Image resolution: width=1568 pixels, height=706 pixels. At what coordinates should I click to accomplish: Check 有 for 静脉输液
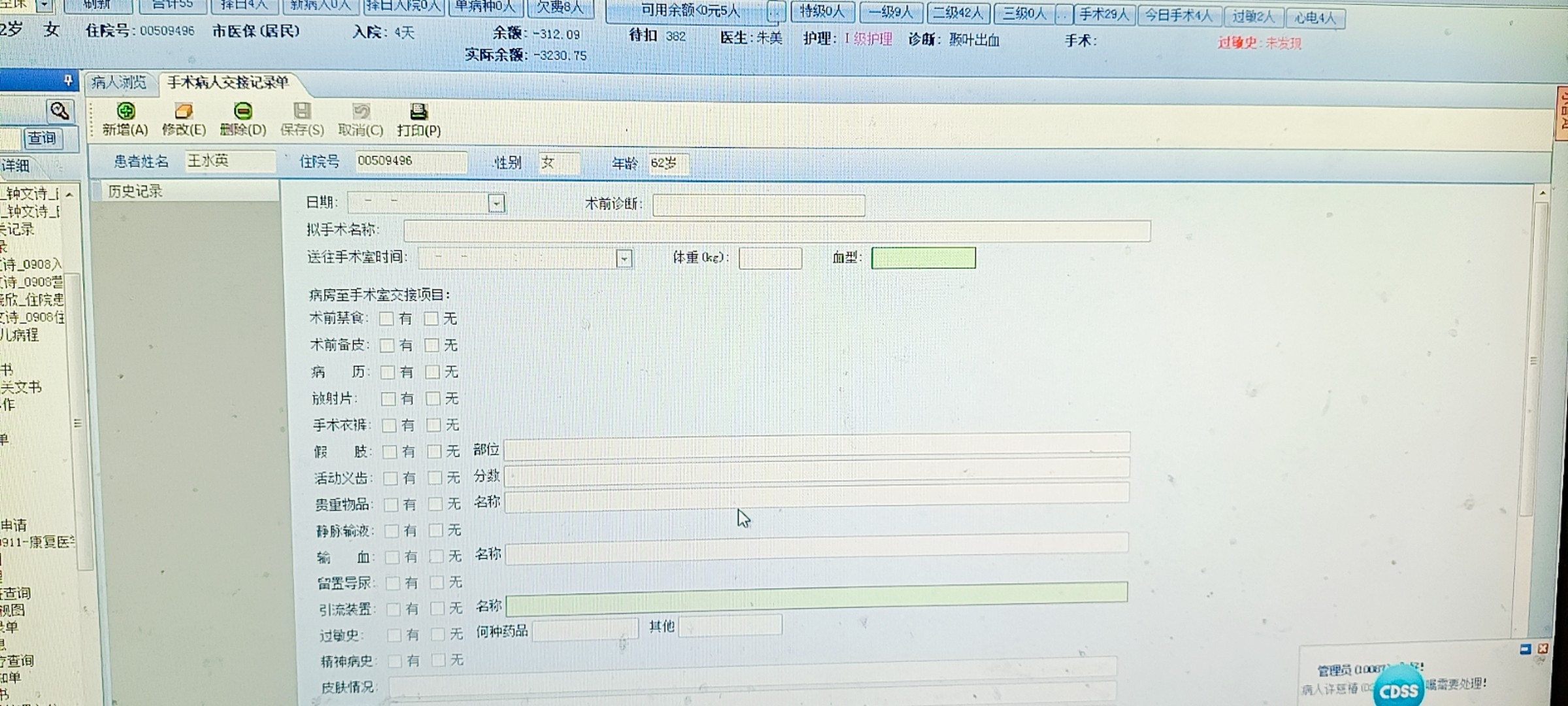(x=391, y=531)
